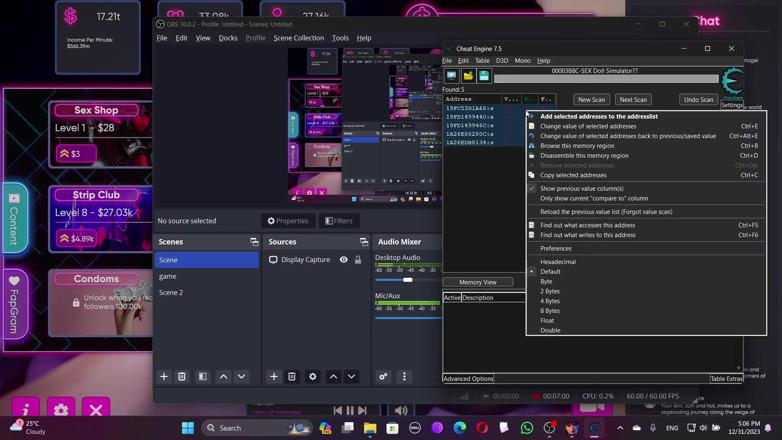Open WhatsApp from the taskbar
The height and width of the screenshot is (440, 782).
527,428
